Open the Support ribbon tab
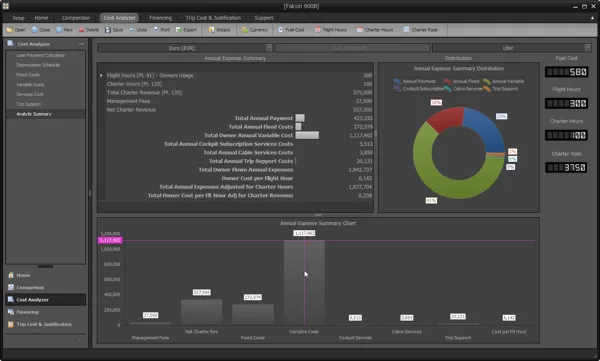This screenshot has width=600, height=361. click(x=264, y=18)
